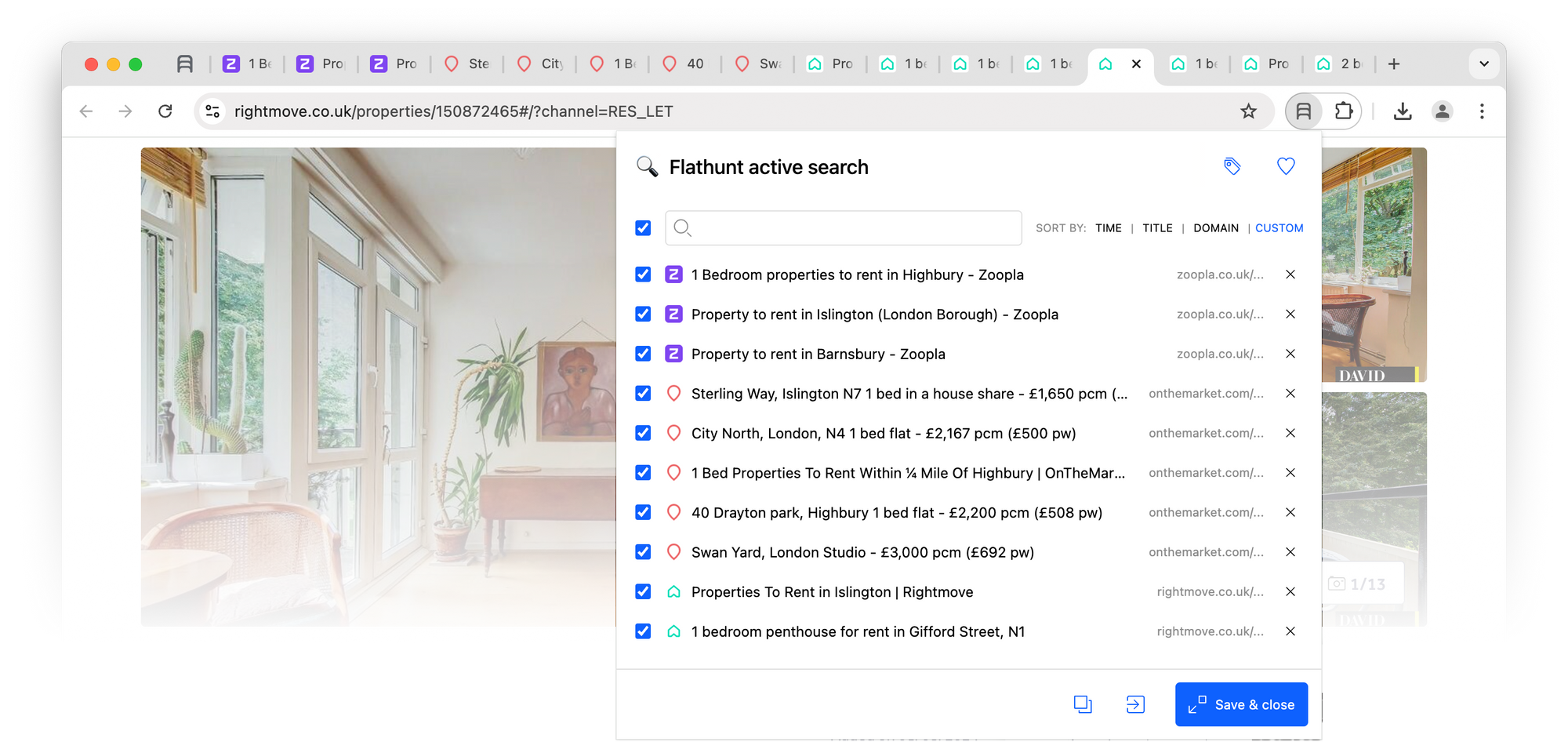Click the extension icon left of first tab
Screen dimensions: 1568x749
click(185, 64)
